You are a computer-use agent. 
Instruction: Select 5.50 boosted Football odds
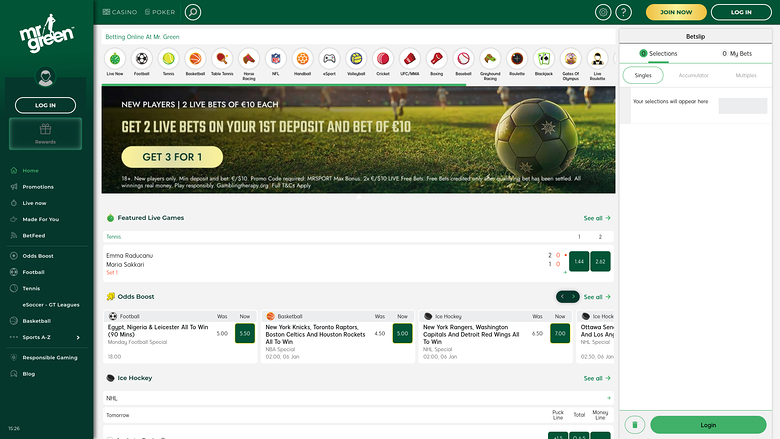[245, 334]
